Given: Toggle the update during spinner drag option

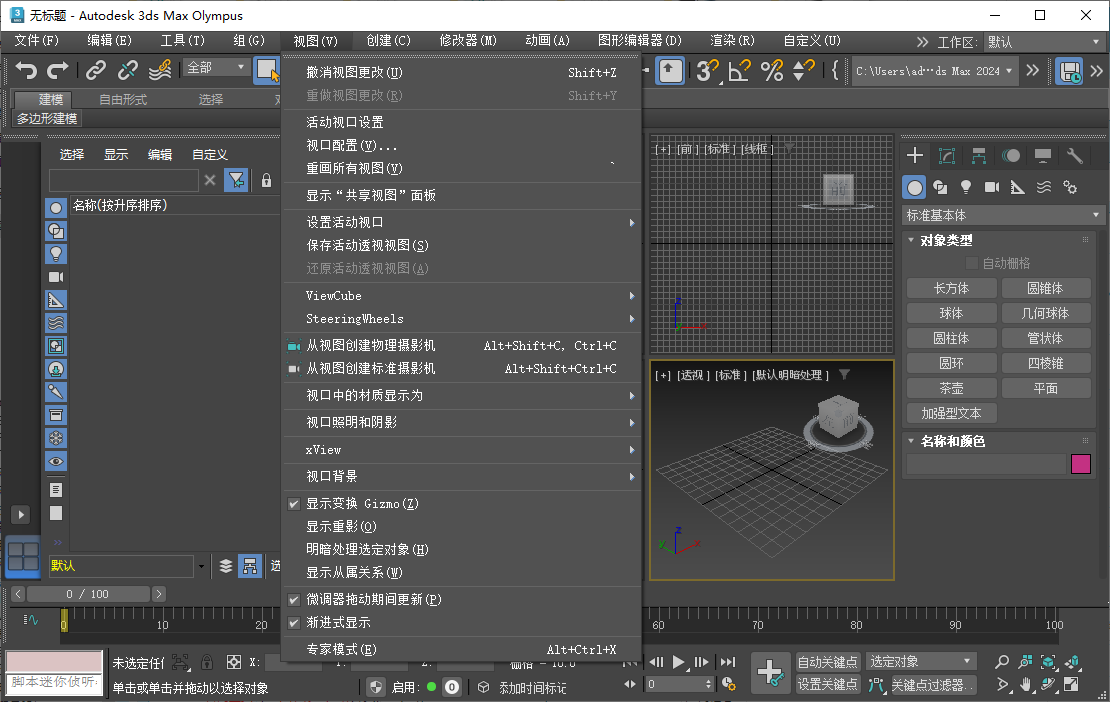Looking at the screenshot, I should point(294,599).
